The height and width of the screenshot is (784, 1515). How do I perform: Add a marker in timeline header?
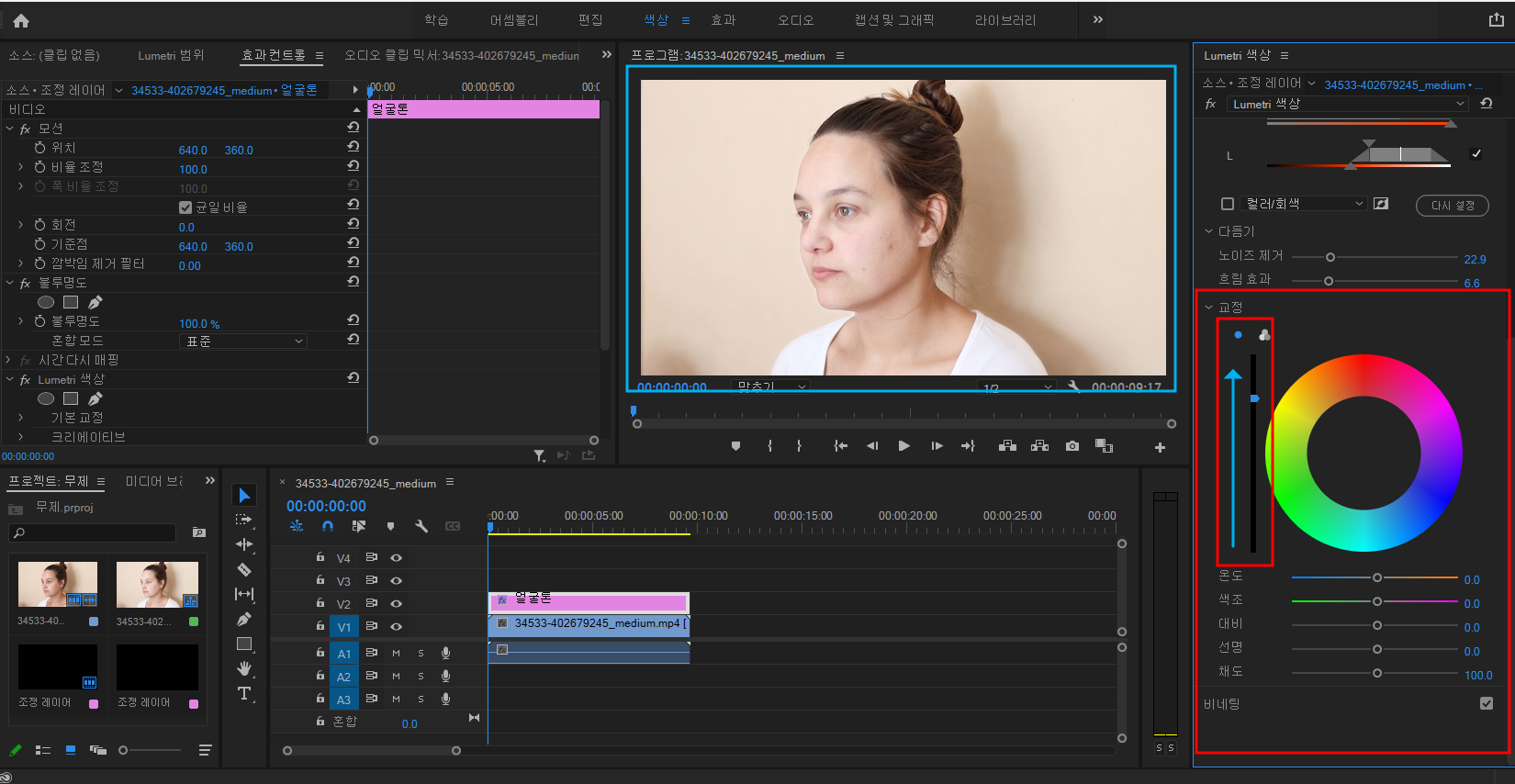click(390, 526)
